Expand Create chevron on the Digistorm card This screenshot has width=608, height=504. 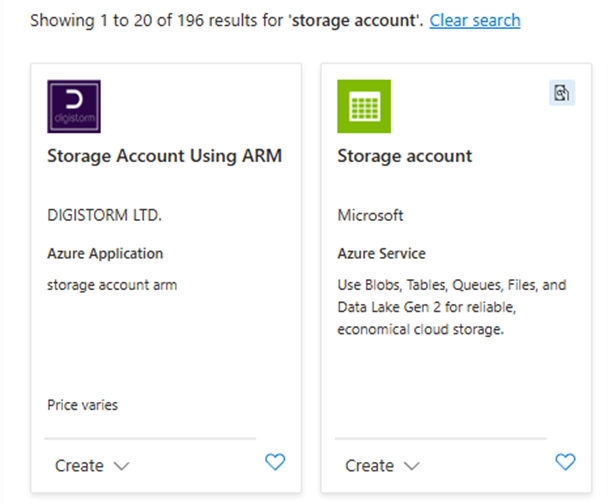click(x=122, y=466)
